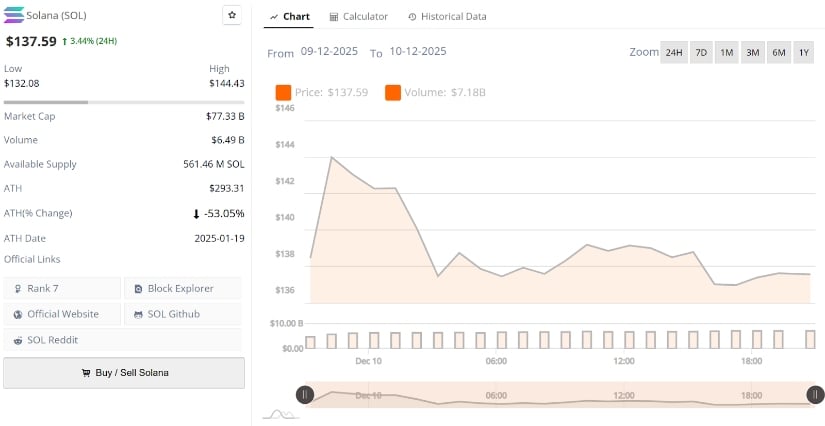Open the Block Explorer link
Image resolution: width=825 pixels, height=426 pixels.
click(x=182, y=289)
